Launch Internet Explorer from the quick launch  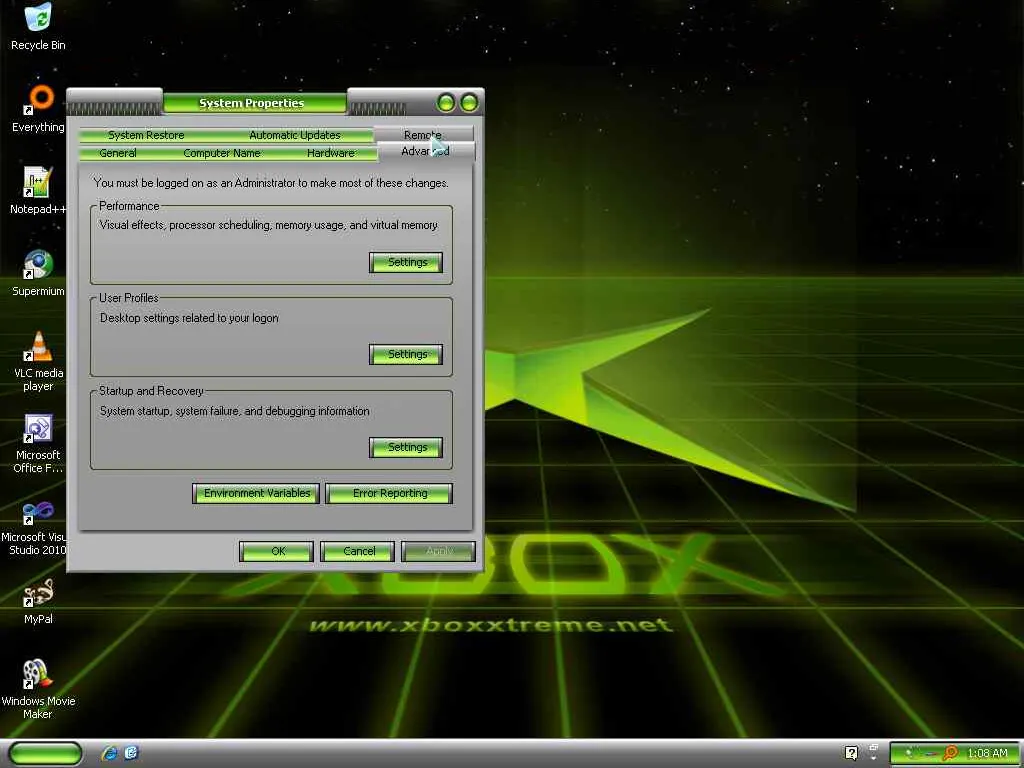(110, 753)
